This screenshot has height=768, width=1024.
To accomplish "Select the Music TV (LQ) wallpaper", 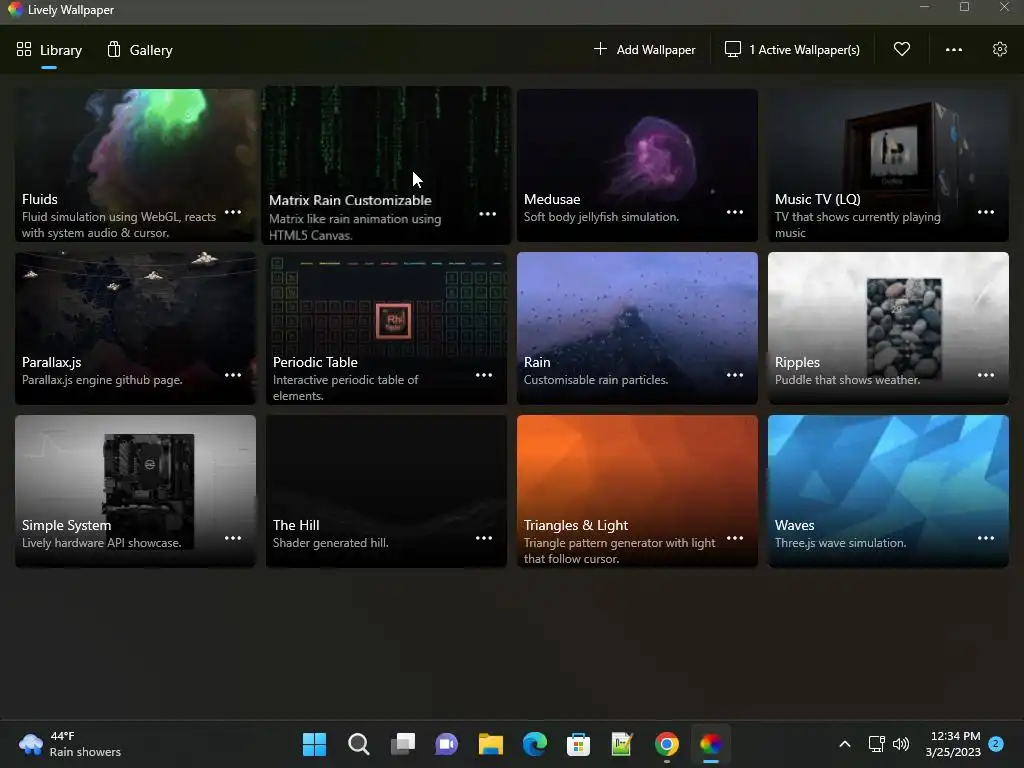I will pos(888,165).
